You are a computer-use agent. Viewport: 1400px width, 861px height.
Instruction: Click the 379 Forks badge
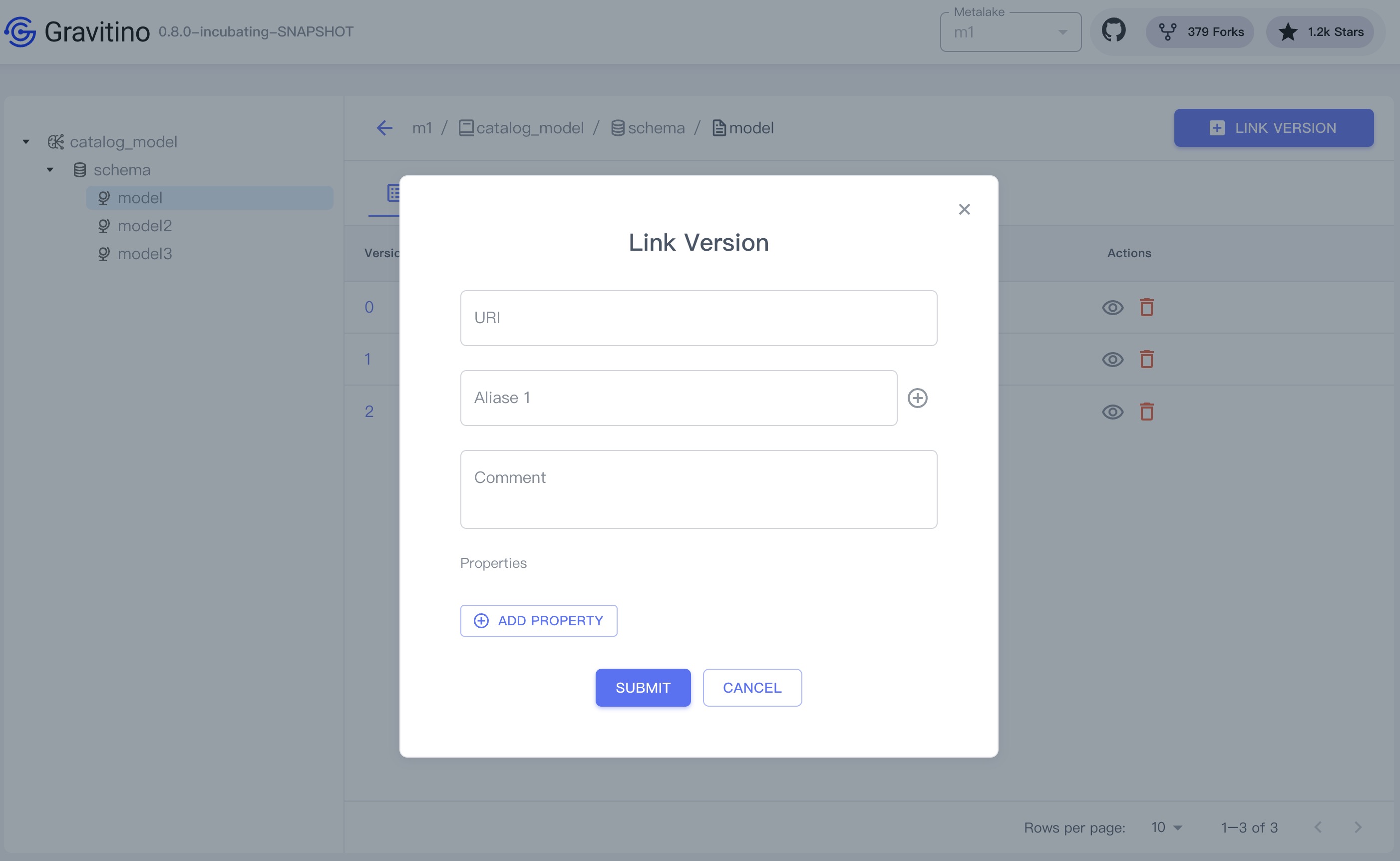pyautogui.click(x=1201, y=32)
